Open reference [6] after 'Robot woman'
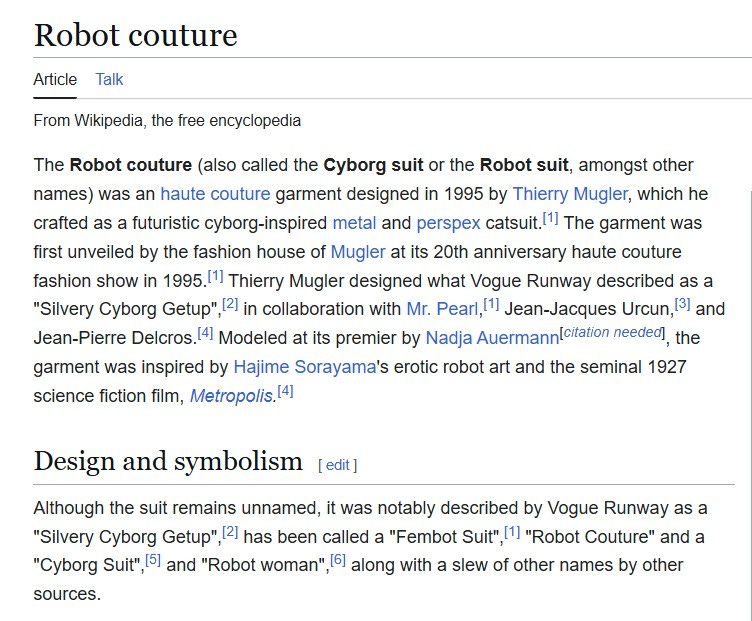 338,560
